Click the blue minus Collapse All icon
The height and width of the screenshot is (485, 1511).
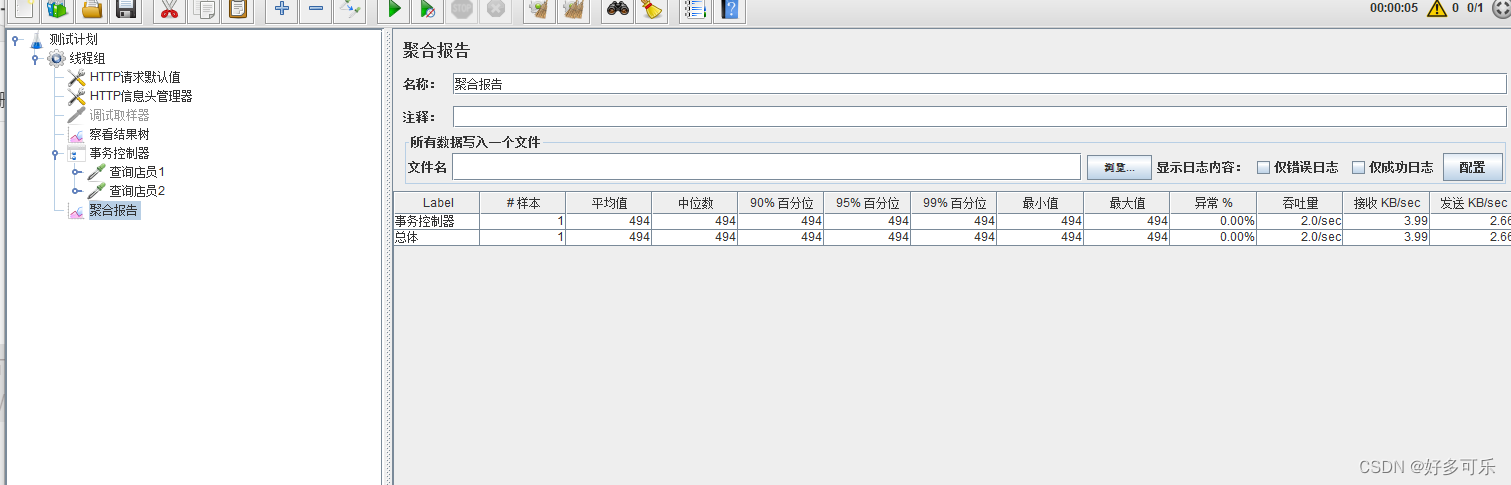click(x=316, y=10)
